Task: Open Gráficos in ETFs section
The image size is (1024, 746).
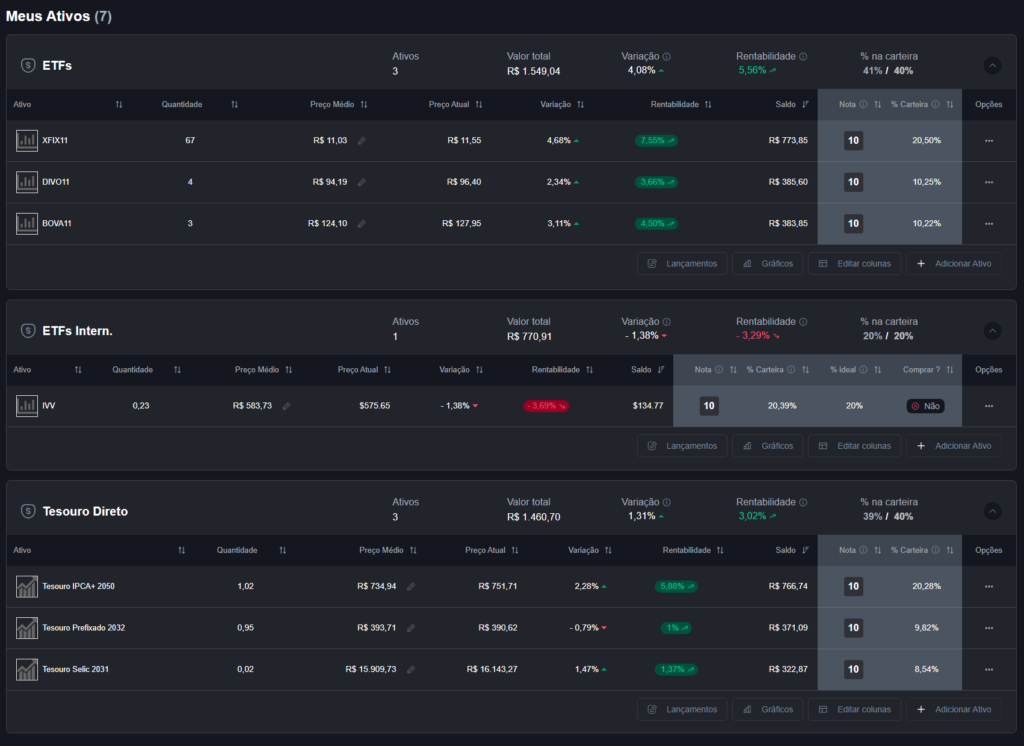Action: point(767,264)
